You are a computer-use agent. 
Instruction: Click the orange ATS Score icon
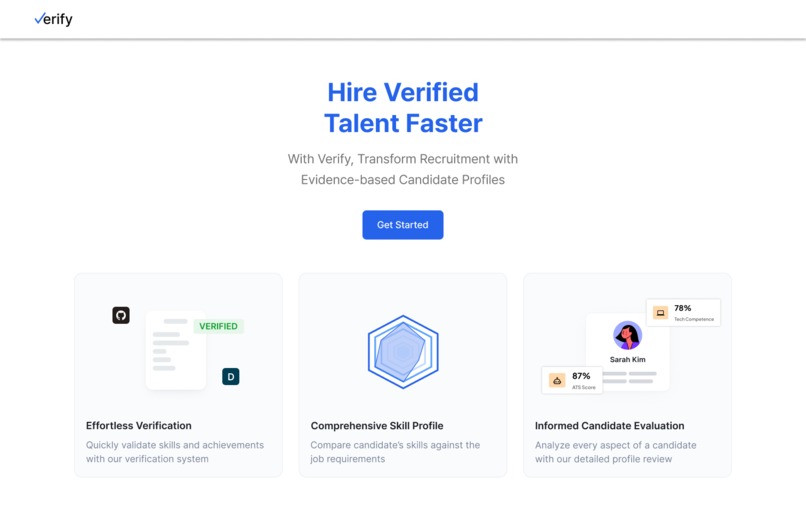pos(557,380)
